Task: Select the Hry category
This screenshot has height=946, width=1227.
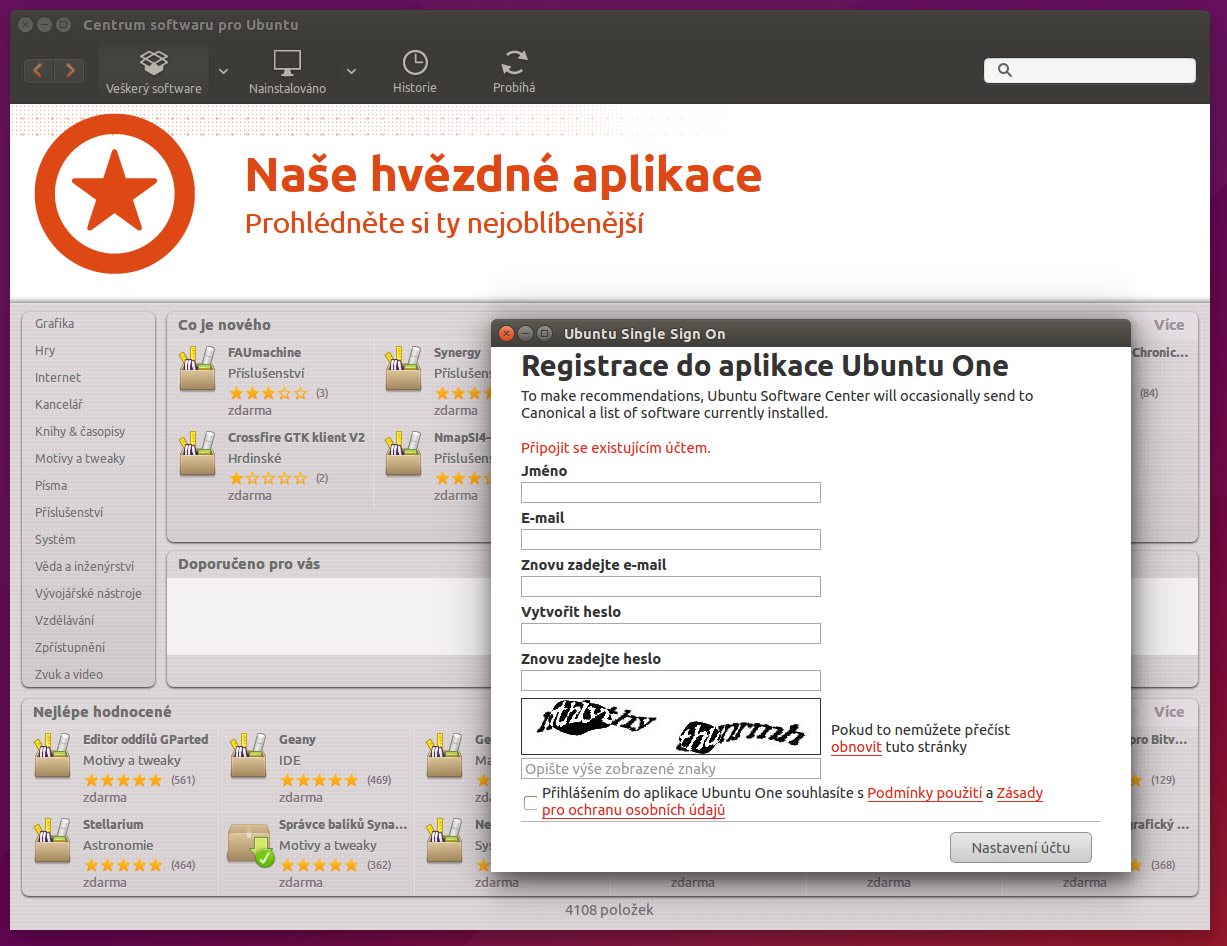Action: tap(46, 351)
